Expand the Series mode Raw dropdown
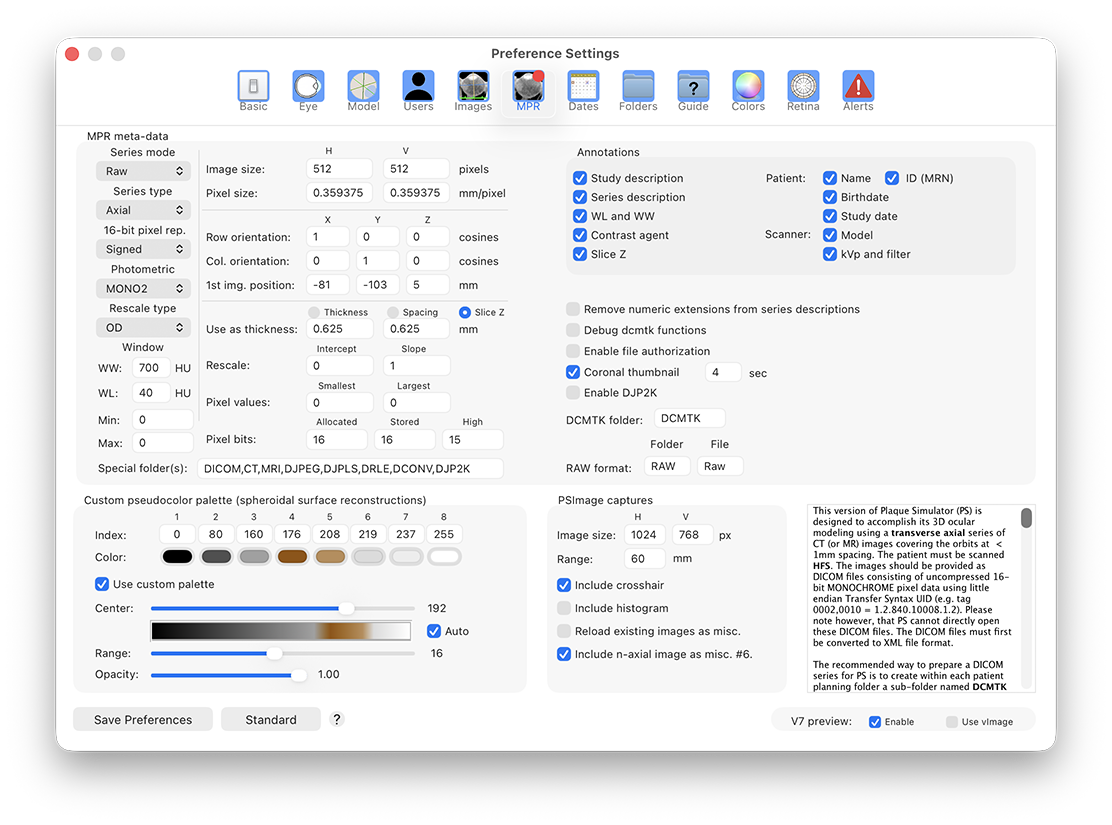1112x825 pixels. [143, 171]
